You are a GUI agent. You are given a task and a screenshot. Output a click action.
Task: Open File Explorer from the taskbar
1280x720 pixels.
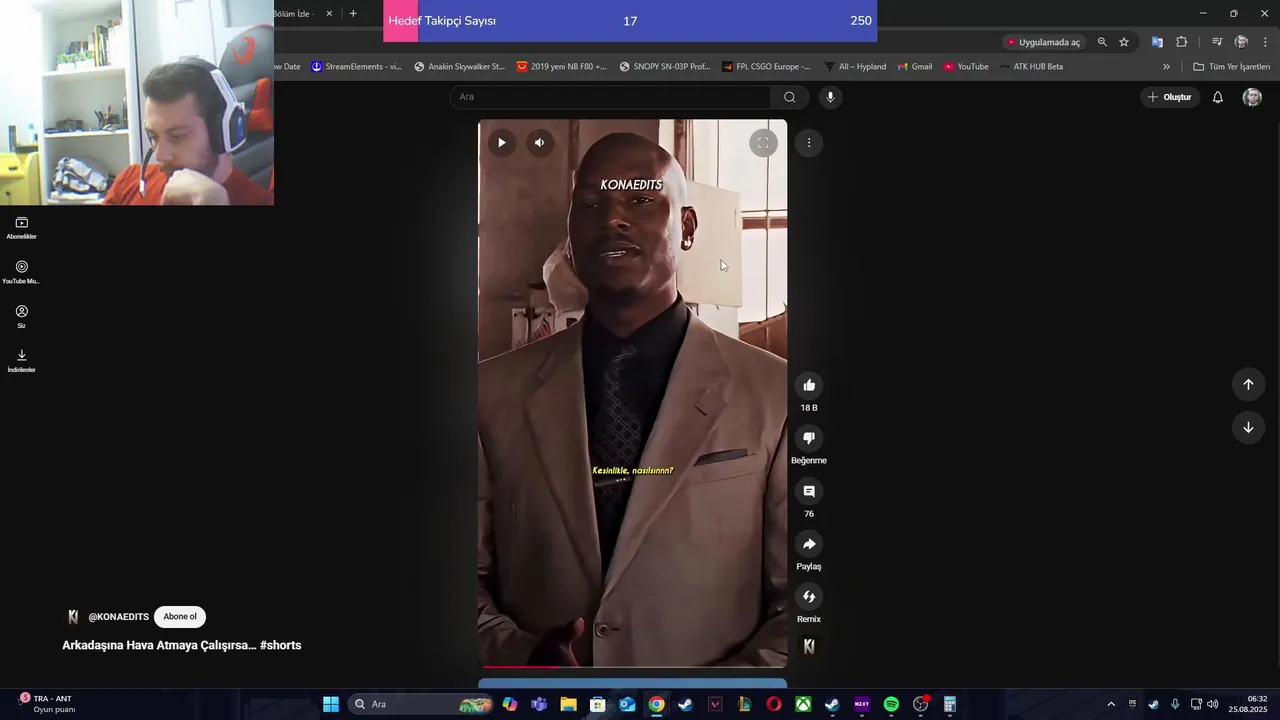point(568,704)
